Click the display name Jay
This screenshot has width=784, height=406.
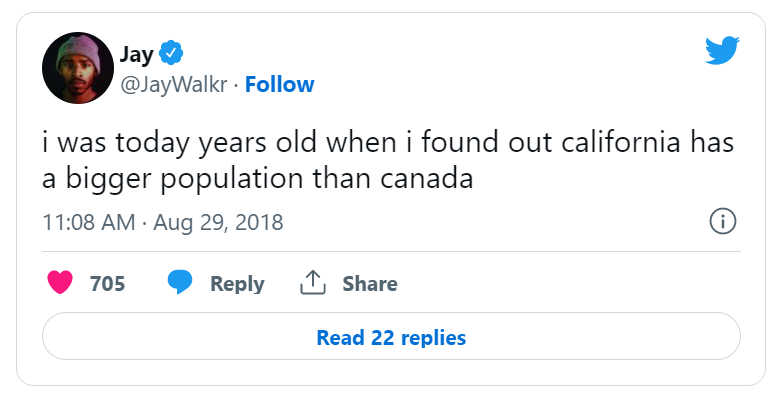coord(137,53)
